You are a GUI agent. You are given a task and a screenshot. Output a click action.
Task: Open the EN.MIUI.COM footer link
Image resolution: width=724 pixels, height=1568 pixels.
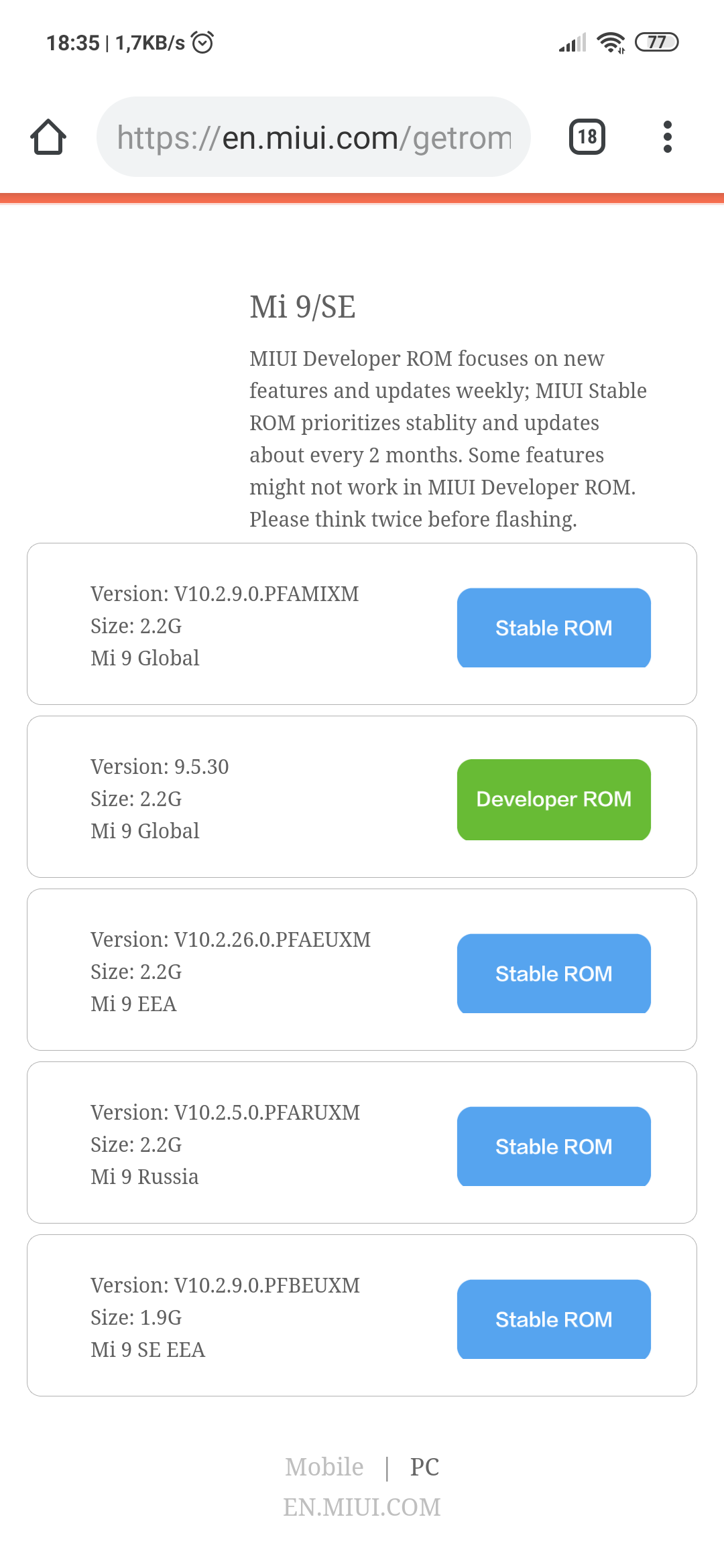point(362,1507)
